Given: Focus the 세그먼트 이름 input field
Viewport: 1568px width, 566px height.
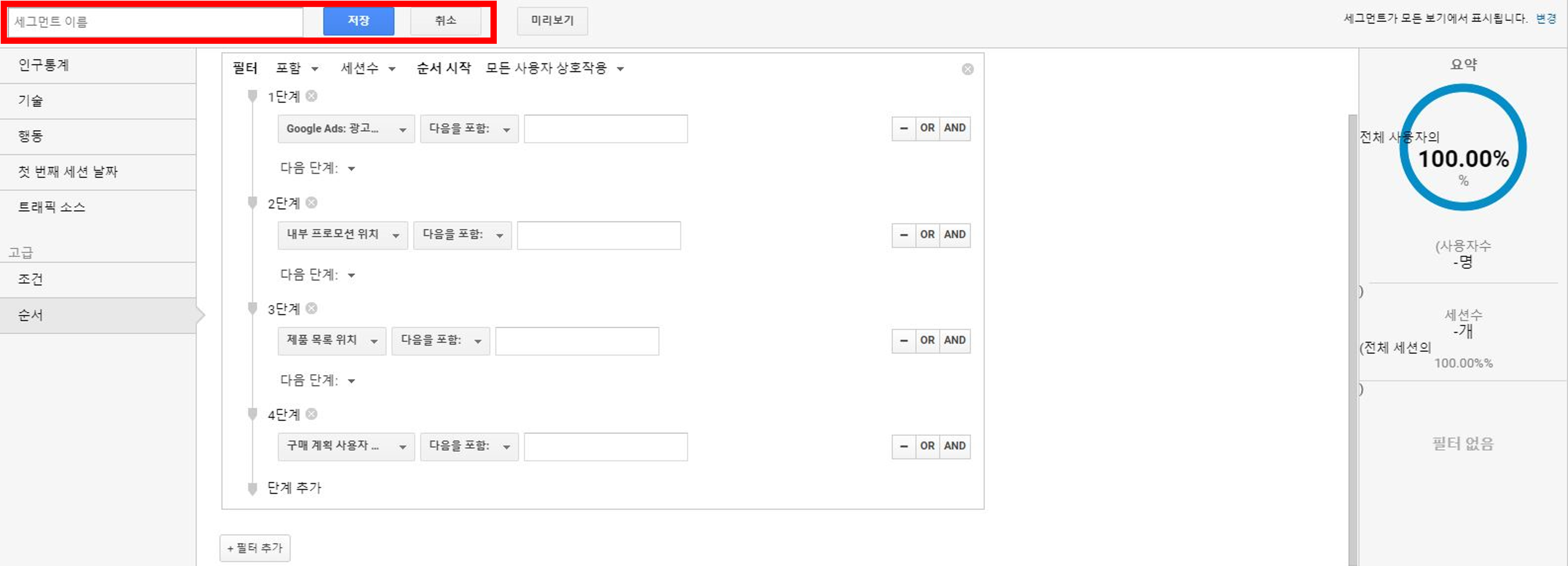Looking at the screenshot, I should point(155,22).
